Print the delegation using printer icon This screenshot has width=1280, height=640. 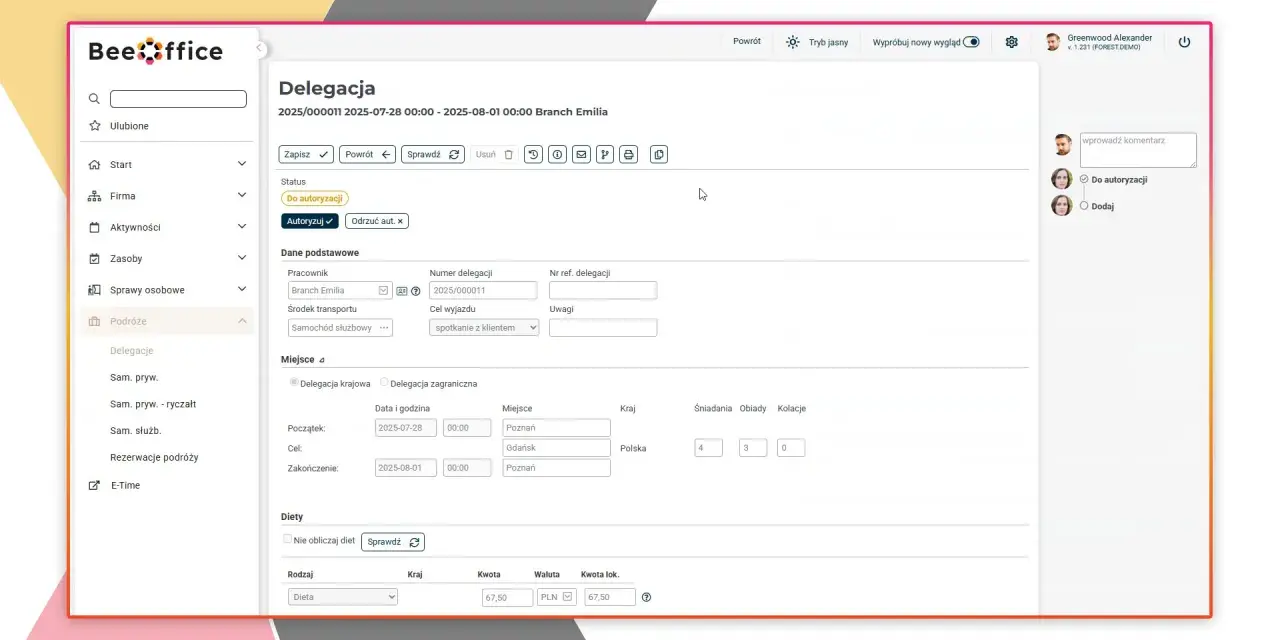[x=628, y=154]
